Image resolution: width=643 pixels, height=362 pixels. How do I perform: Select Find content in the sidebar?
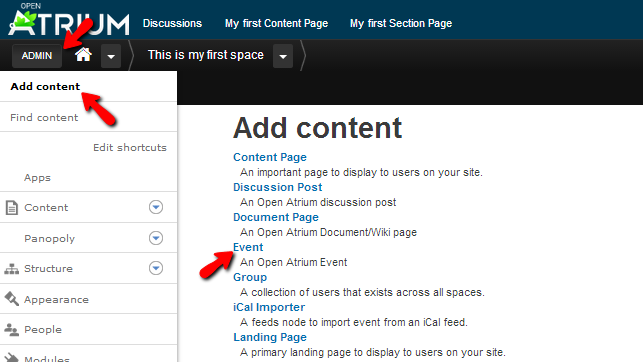coord(44,118)
